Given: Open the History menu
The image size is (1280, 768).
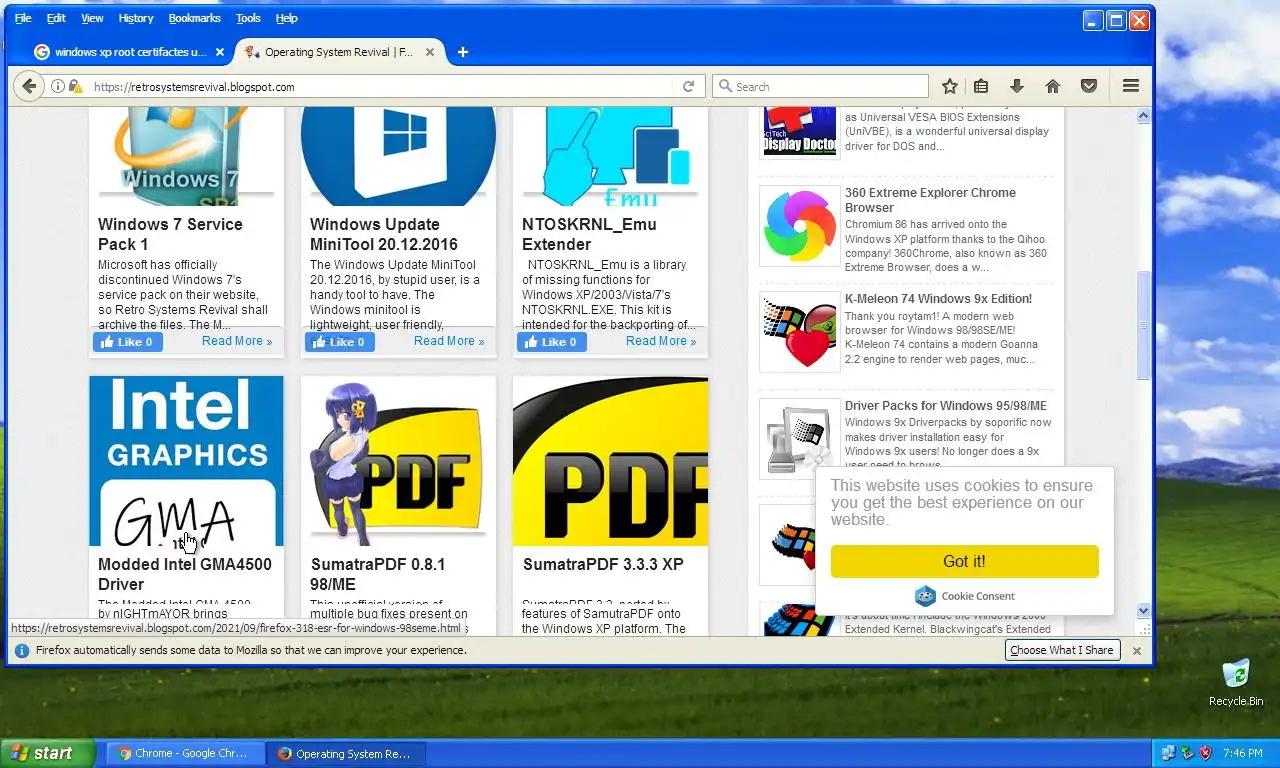Looking at the screenshot, I should [136, 18].
